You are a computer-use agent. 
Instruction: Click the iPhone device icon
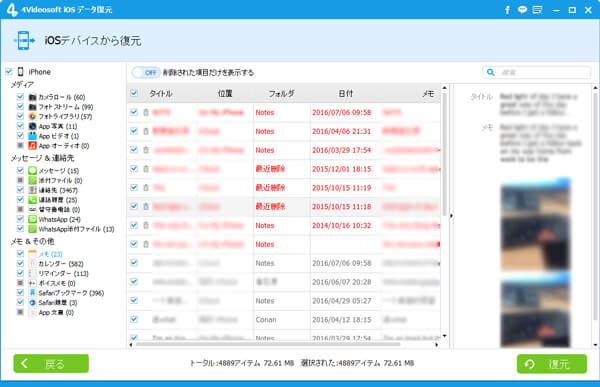tap(21, 72)
